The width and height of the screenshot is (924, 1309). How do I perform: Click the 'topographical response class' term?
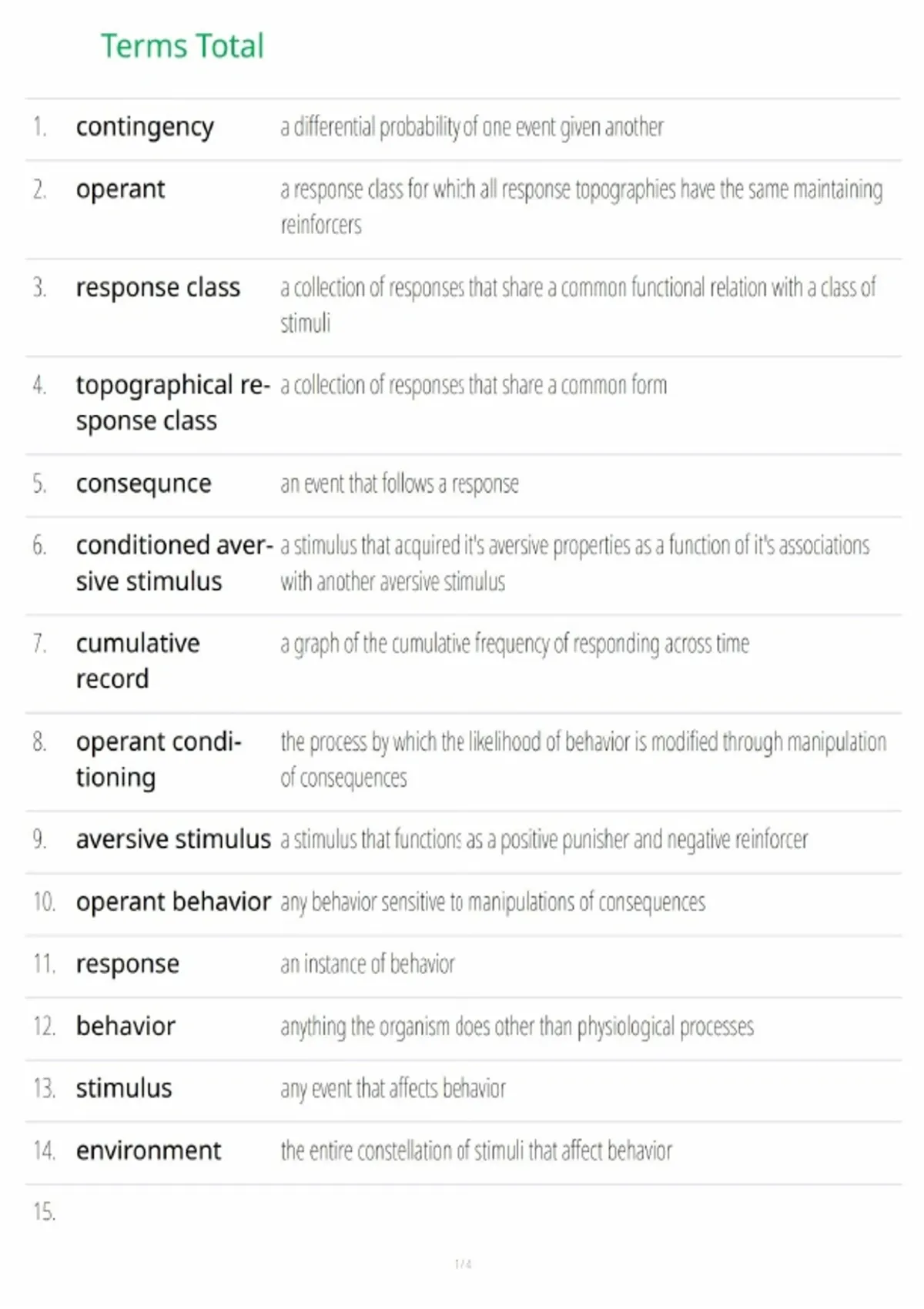[x=172, y=403]
